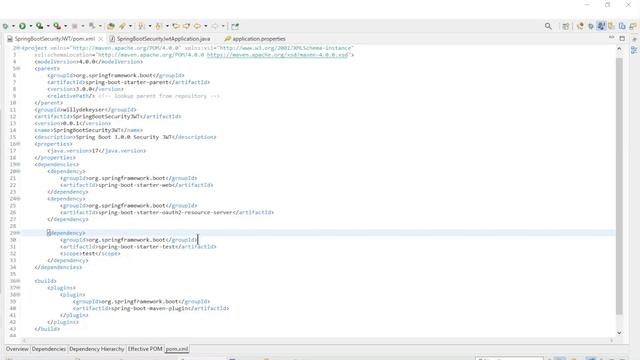
Task: Jump to Next Annotation icon
Action: [141, 26]
